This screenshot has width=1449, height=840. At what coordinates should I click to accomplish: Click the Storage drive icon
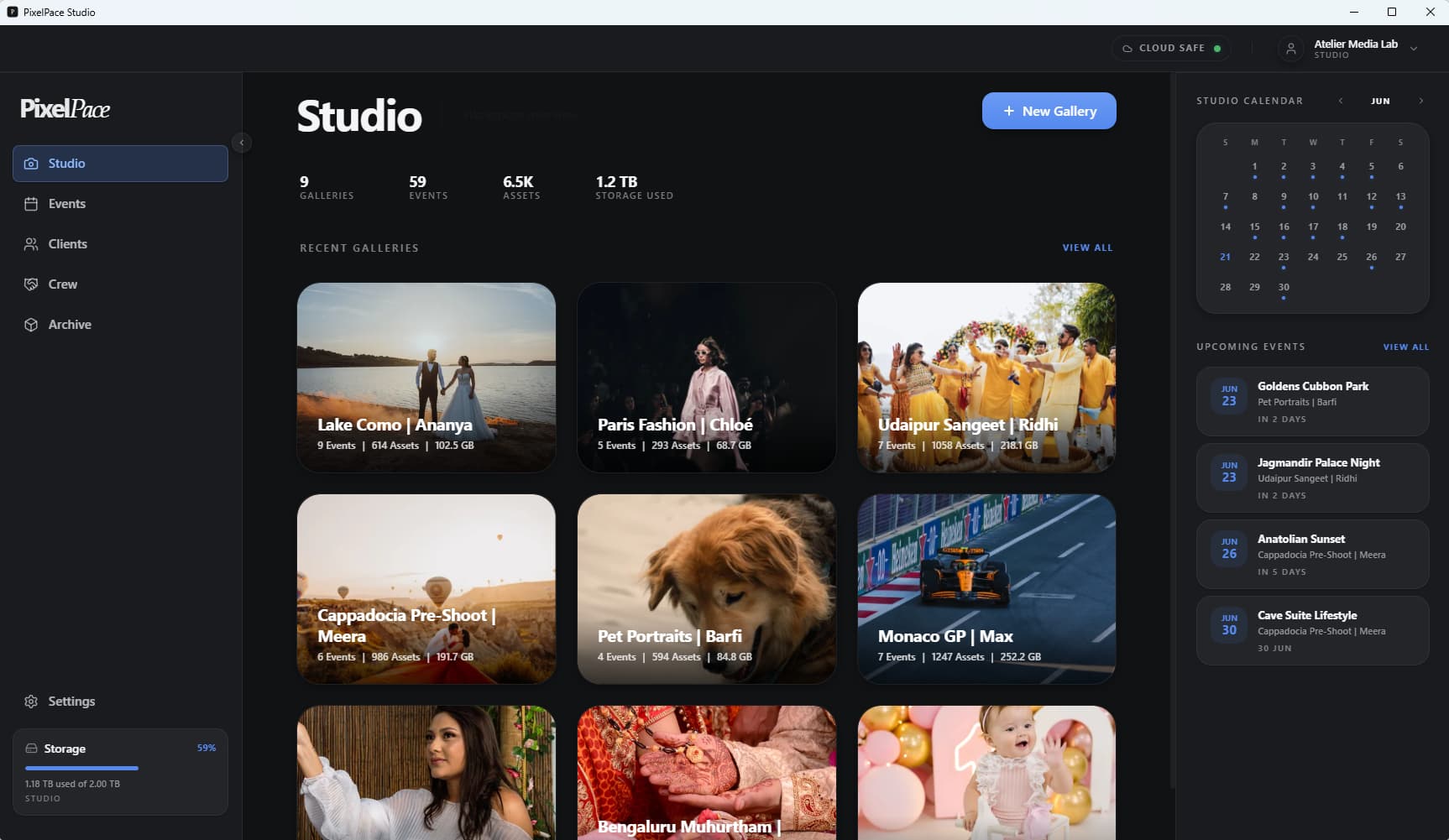point(31,749)
